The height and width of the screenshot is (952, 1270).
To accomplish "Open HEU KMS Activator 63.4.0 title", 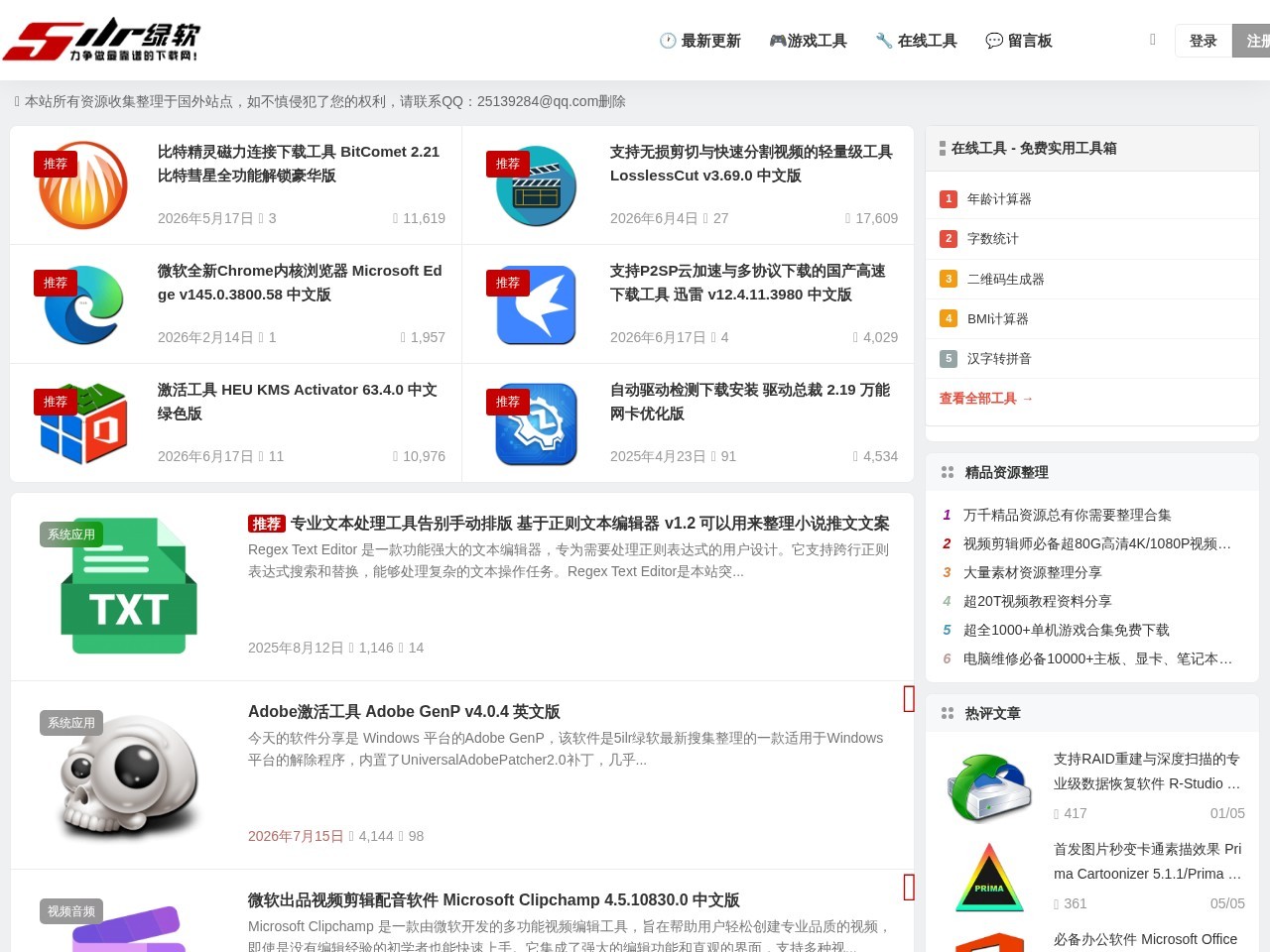I will (x=298, y=402).
